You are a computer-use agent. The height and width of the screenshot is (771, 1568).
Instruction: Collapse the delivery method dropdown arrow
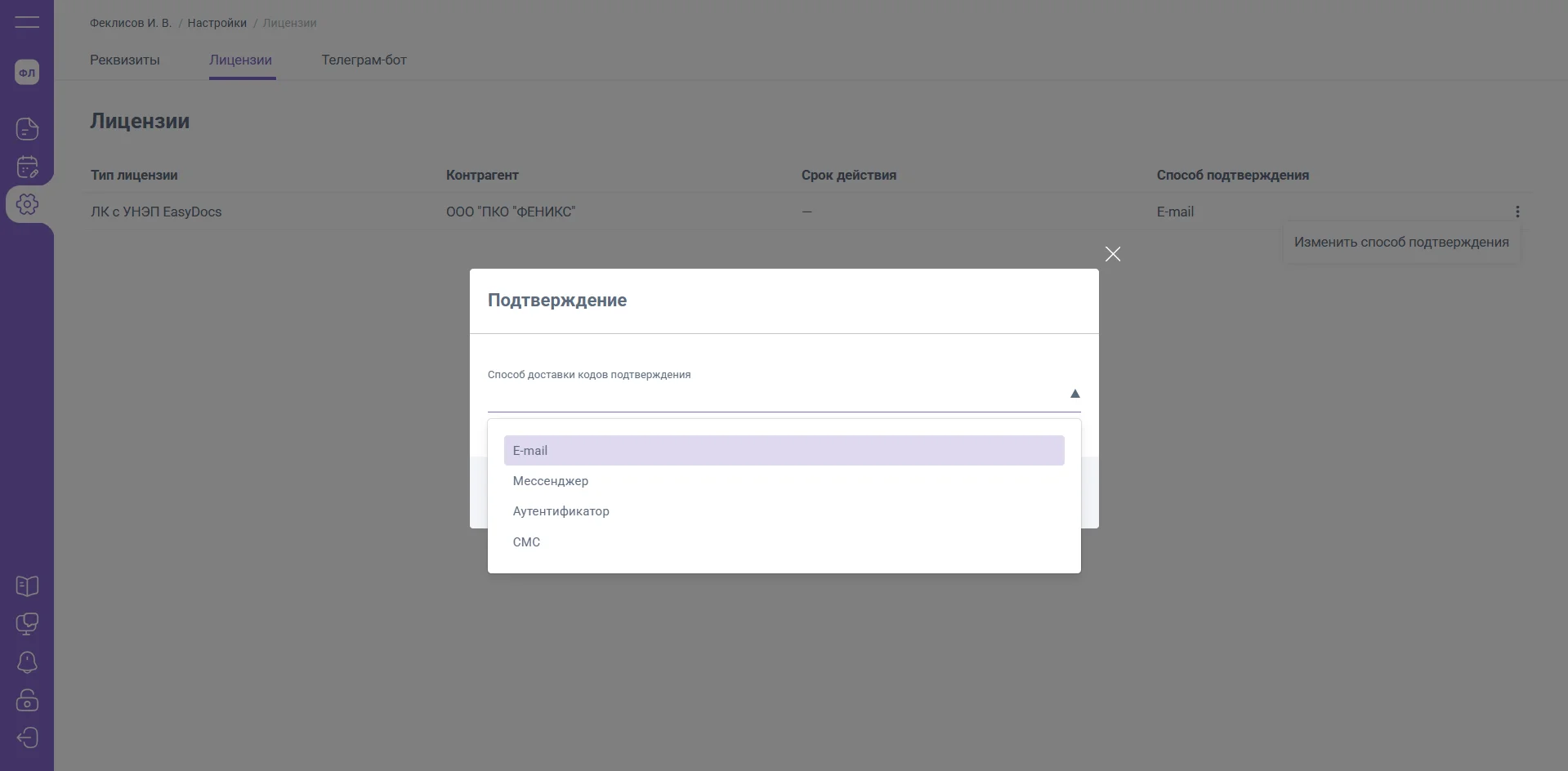click(1074, 394)
